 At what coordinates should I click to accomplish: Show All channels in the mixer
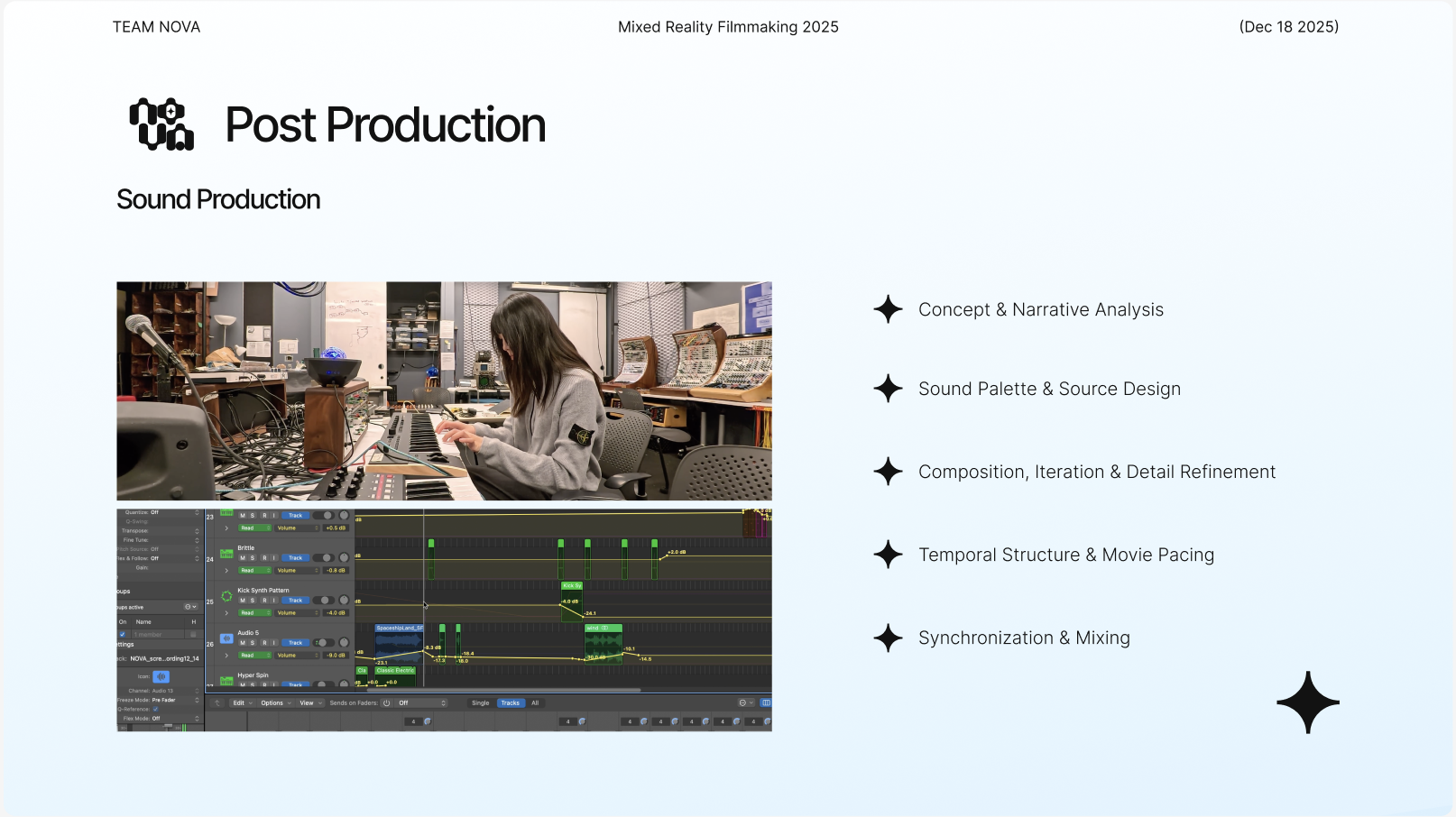click(x=535, y=703)
